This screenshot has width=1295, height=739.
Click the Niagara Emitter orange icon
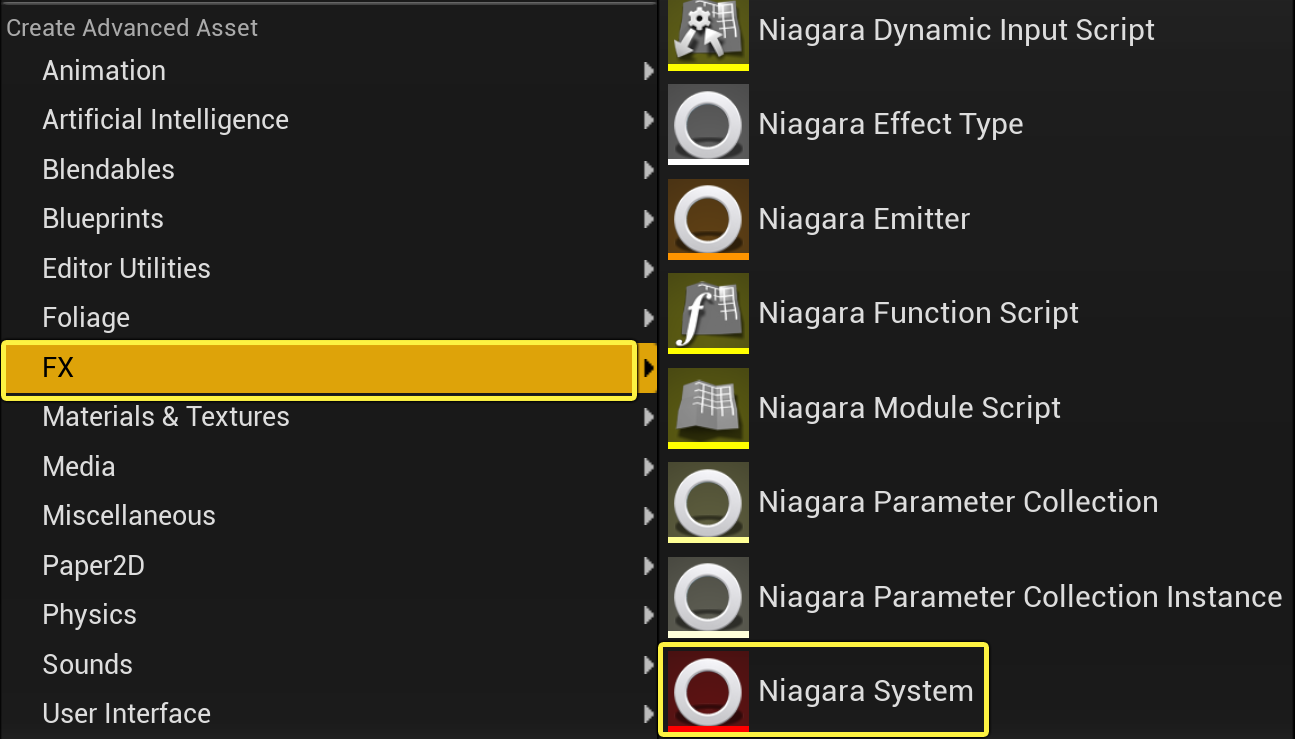(x=708, y=219)
